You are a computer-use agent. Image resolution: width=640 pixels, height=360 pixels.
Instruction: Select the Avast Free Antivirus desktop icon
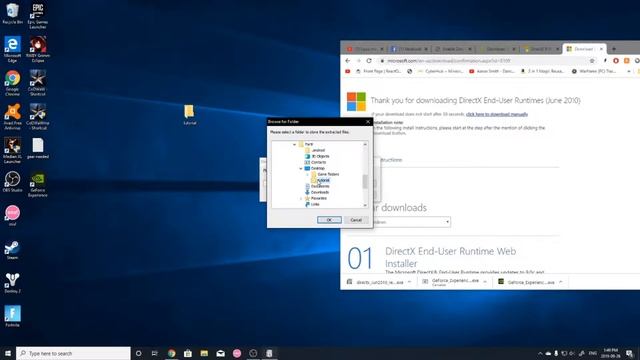point(12,116)
